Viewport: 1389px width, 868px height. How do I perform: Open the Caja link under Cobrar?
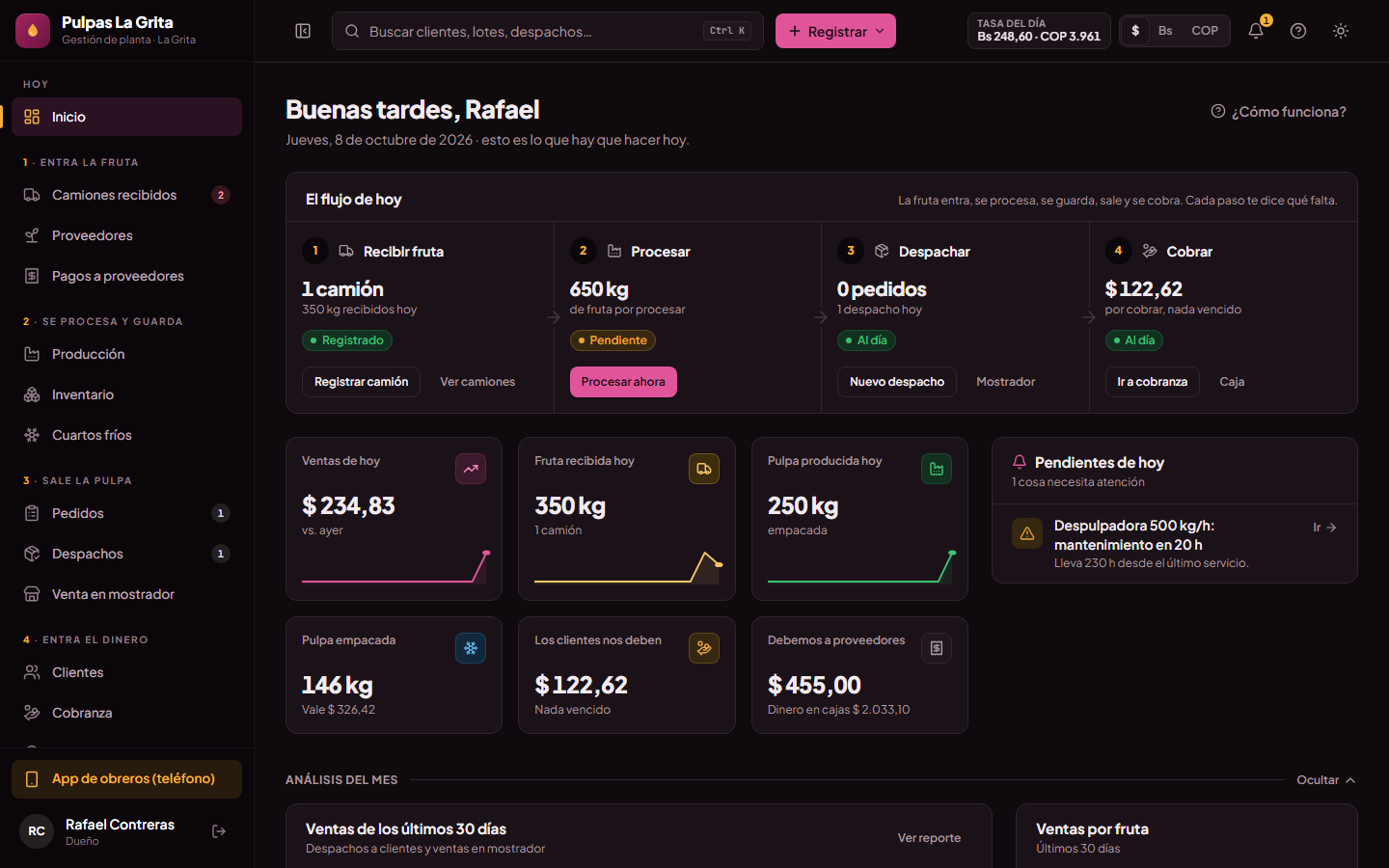point(1232,382)
